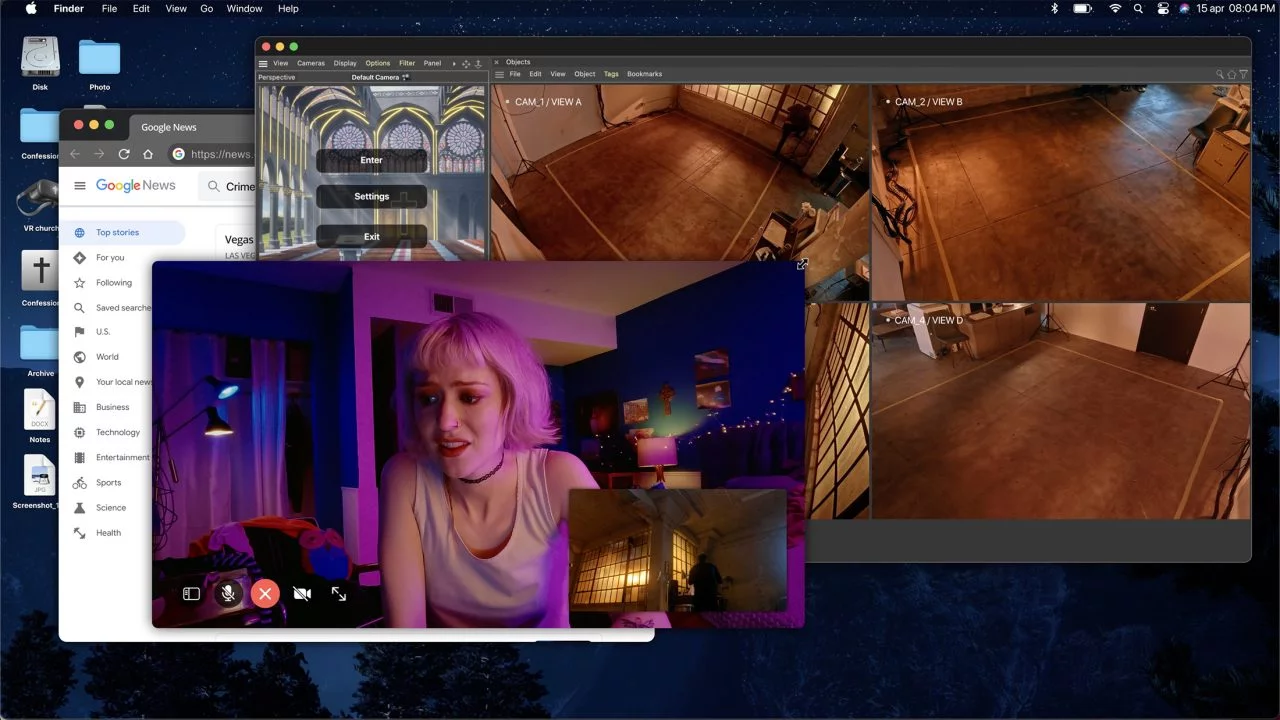This screenshot has height=720, width=1280.
Task: Expand video call to full screen
Action: point(339,594)
